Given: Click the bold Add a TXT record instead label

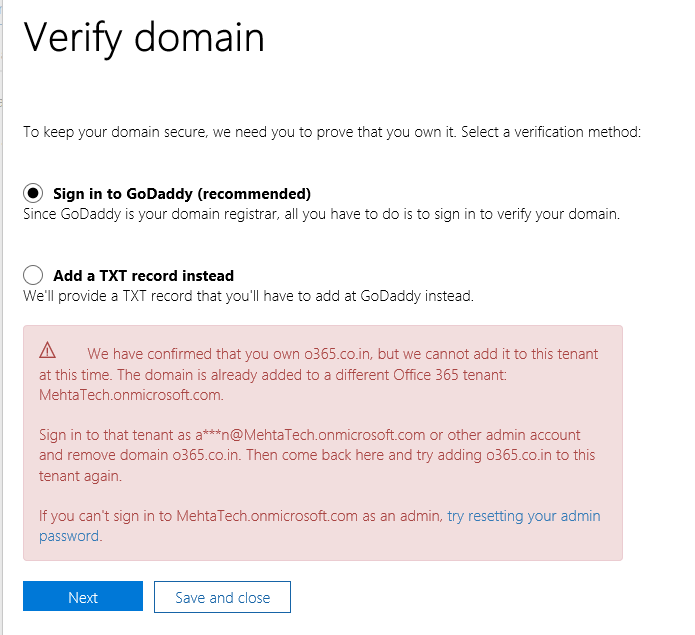Looking at the screenshot, I should [143, 276].
